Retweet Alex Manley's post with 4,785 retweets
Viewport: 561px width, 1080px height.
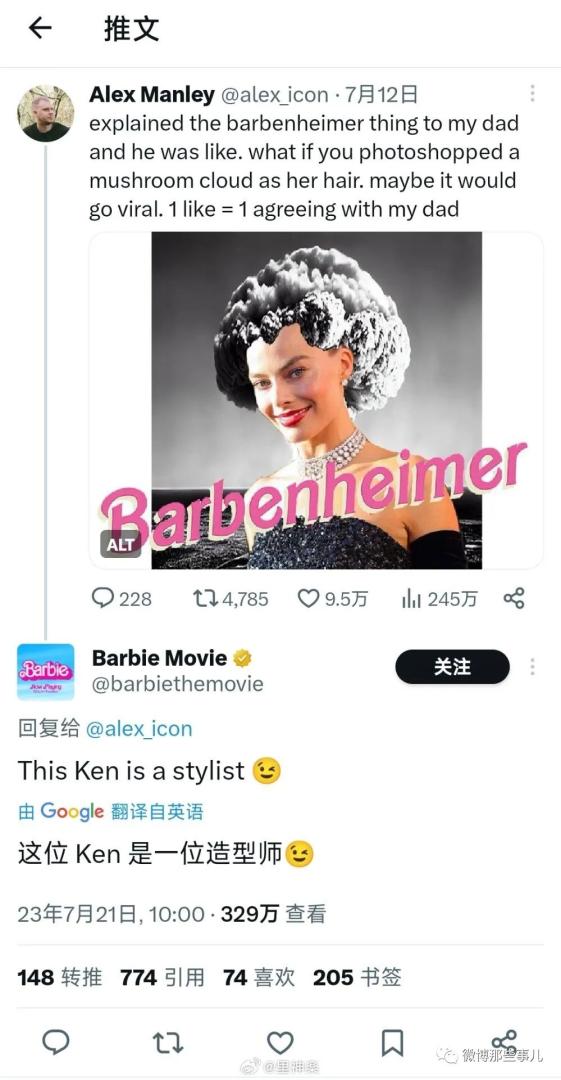click(204, 598)
